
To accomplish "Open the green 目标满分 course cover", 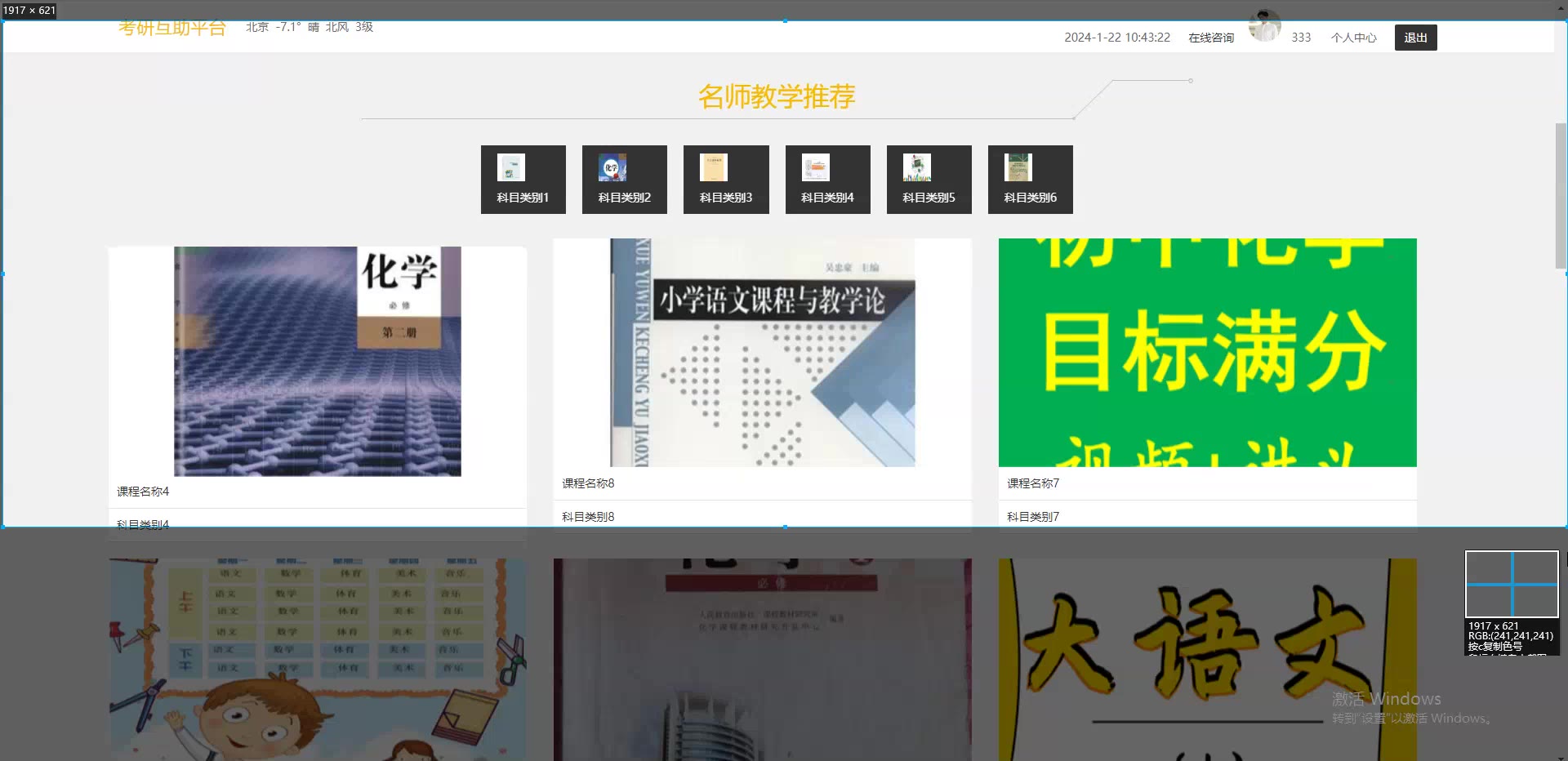I will point(1208,353).
